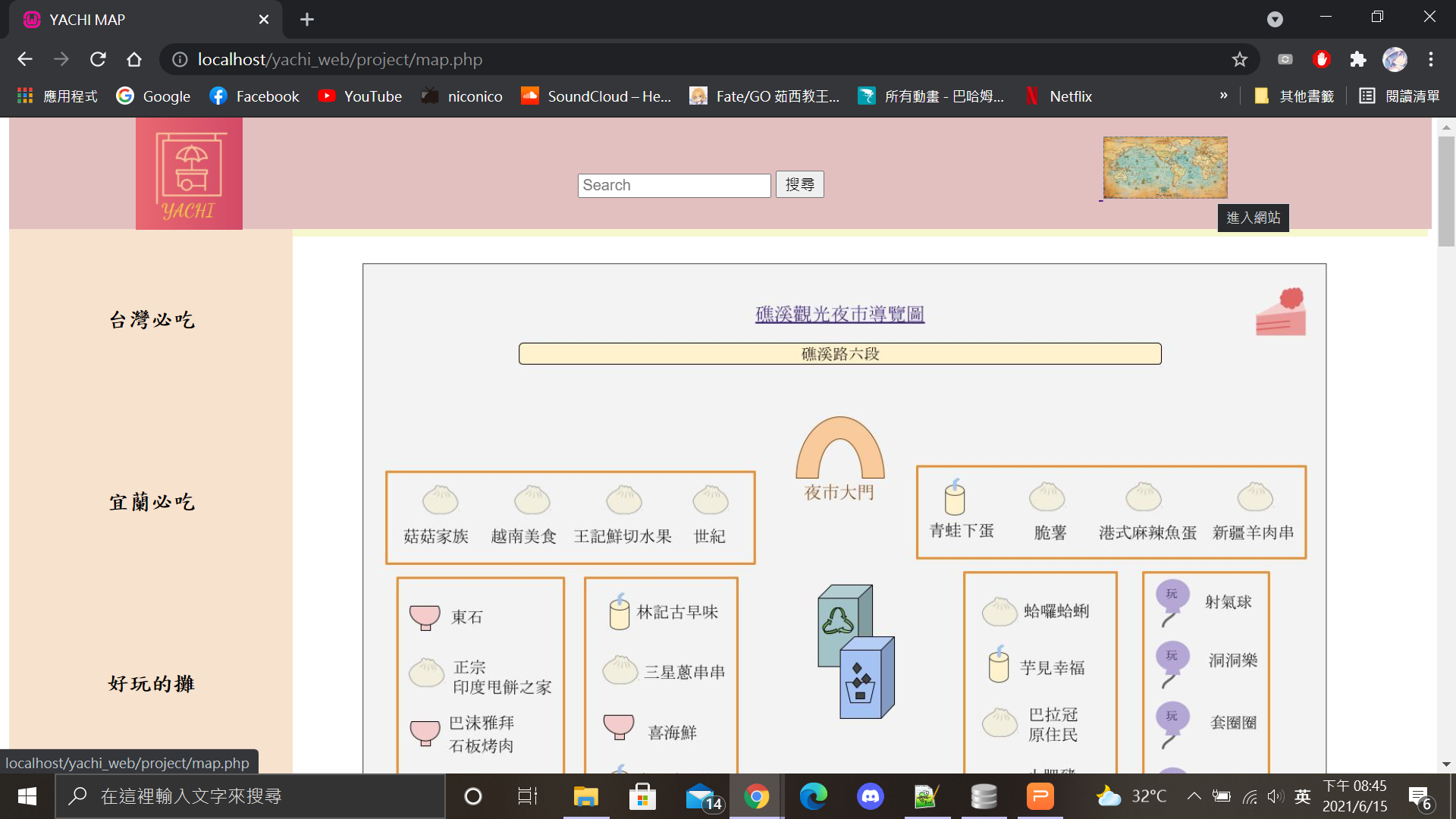This screenshot has height=819, width=1456.
Task: Select 宜蘭必吃 in the sidebar
Action: (151, 502)
